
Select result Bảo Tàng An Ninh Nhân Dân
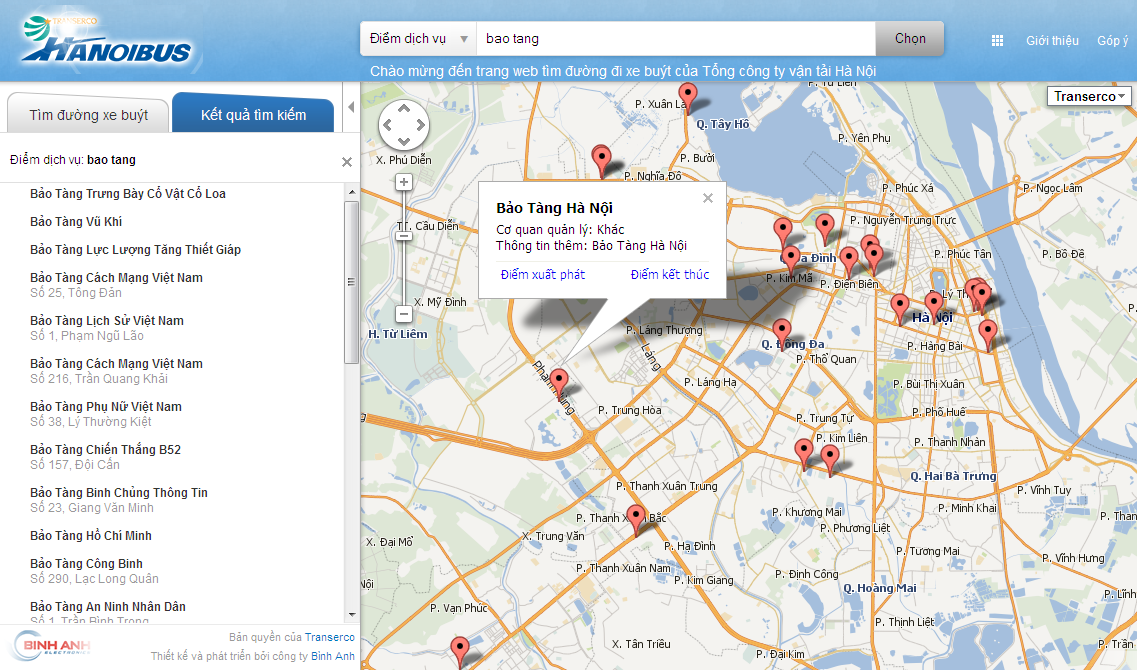[108, 613]
